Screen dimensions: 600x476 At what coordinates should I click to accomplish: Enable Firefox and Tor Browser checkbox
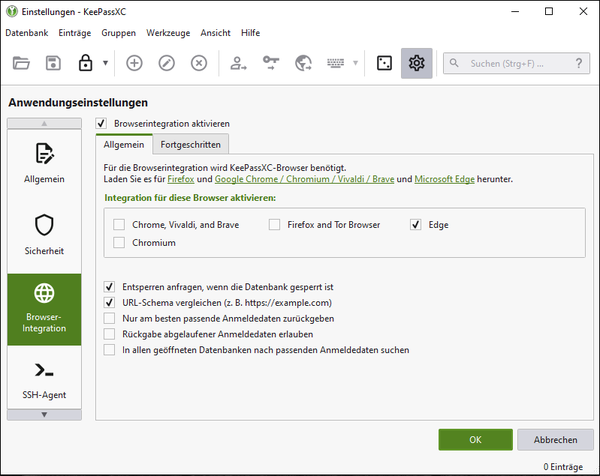coord(274,225)
